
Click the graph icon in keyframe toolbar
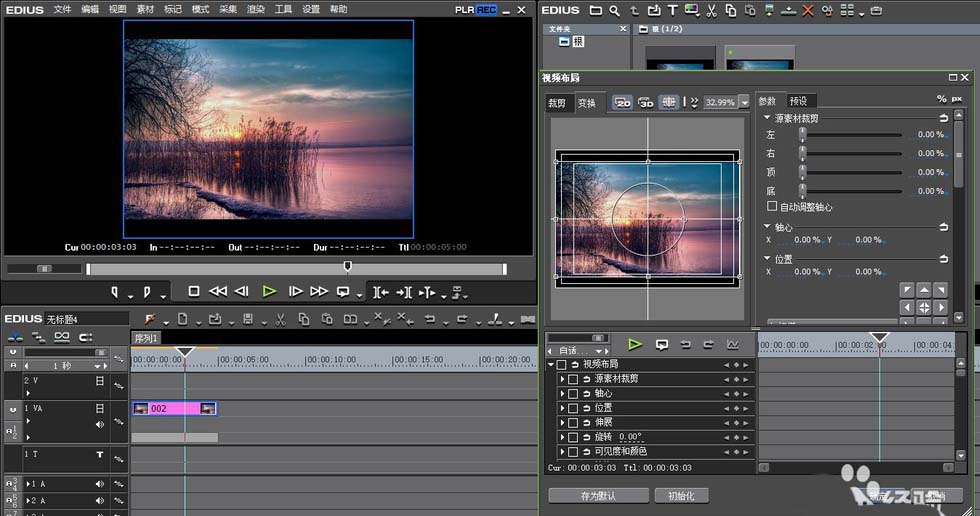pos(733,345)
